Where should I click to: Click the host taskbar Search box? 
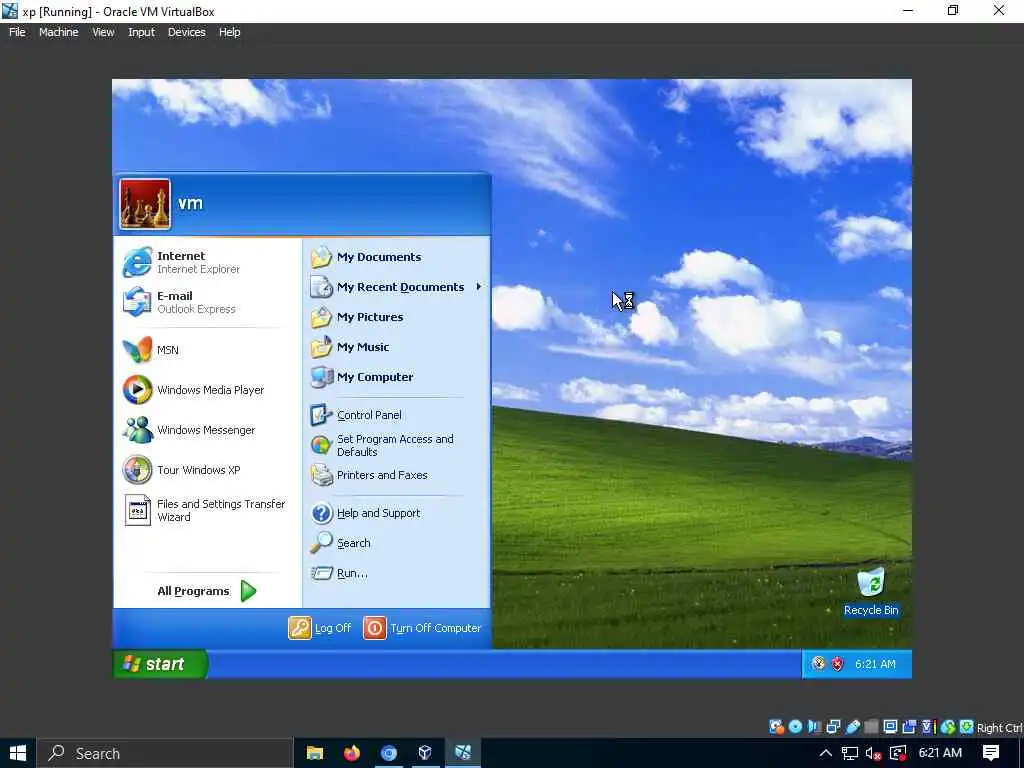165,753
